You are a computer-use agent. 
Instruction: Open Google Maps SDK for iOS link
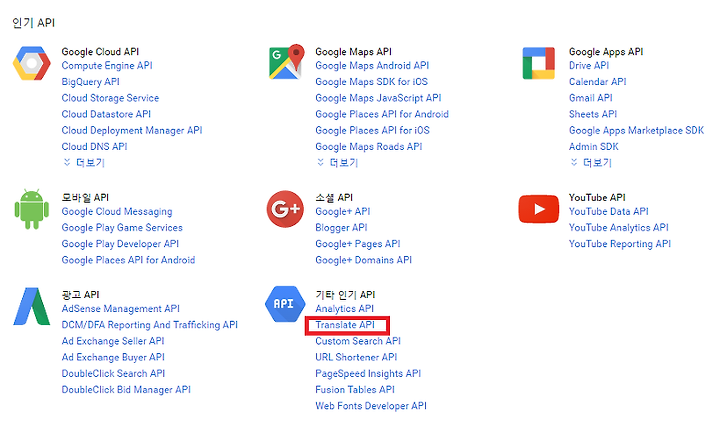pyautogui.click(x=371, y=82)
